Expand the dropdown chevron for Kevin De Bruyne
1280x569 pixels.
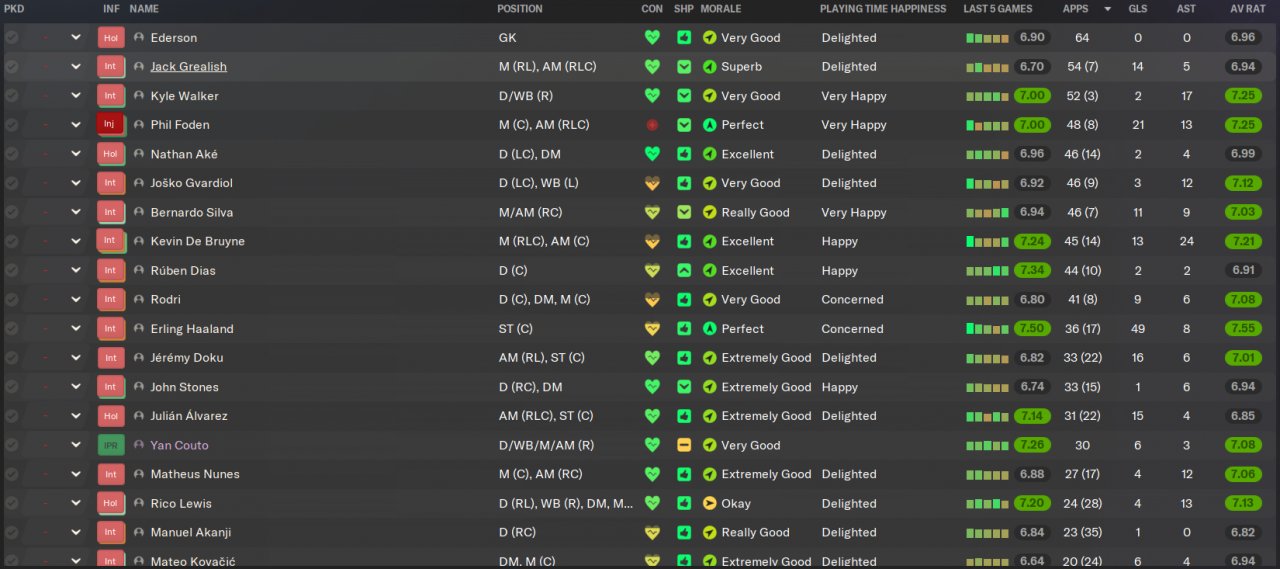pos(76,241)
